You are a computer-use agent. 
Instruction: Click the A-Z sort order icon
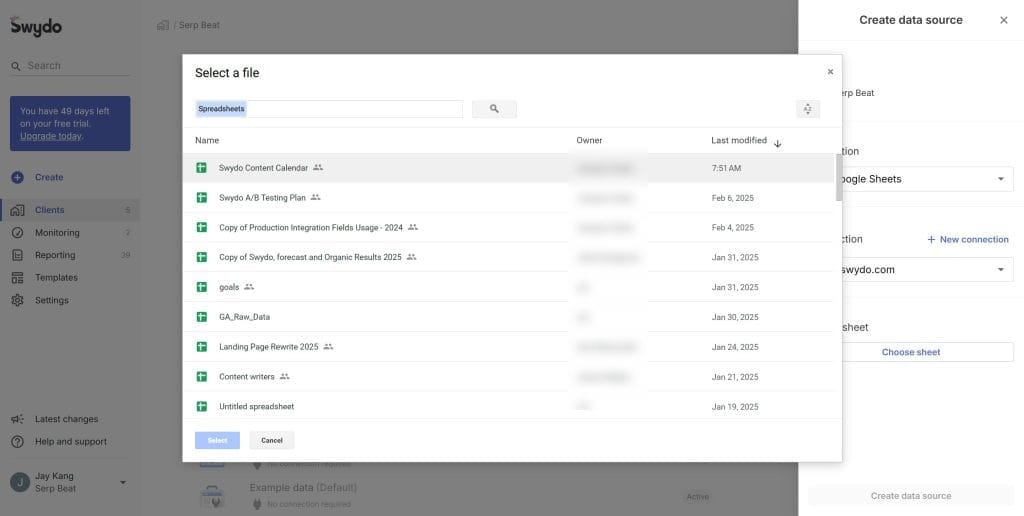coord(808,109)
